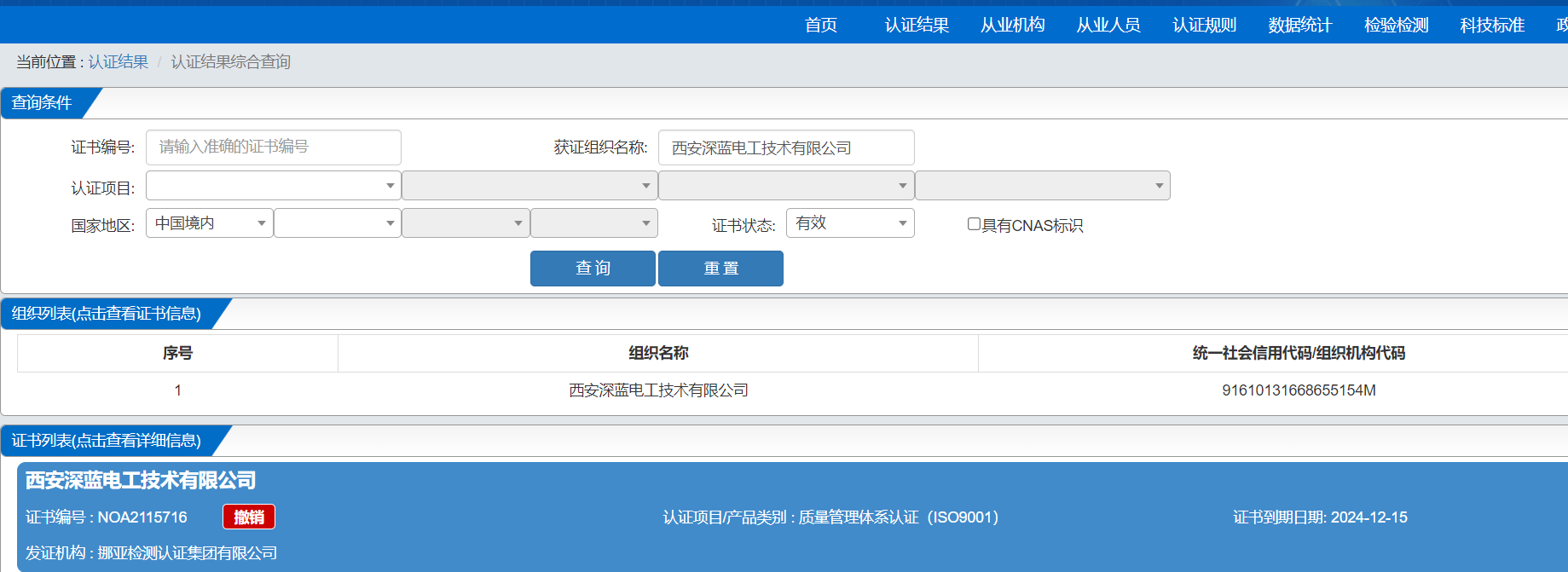Open the 中国境内 region dropdown
The height and width of the screenshot is (572, 1568).
[x=210, y=222]
